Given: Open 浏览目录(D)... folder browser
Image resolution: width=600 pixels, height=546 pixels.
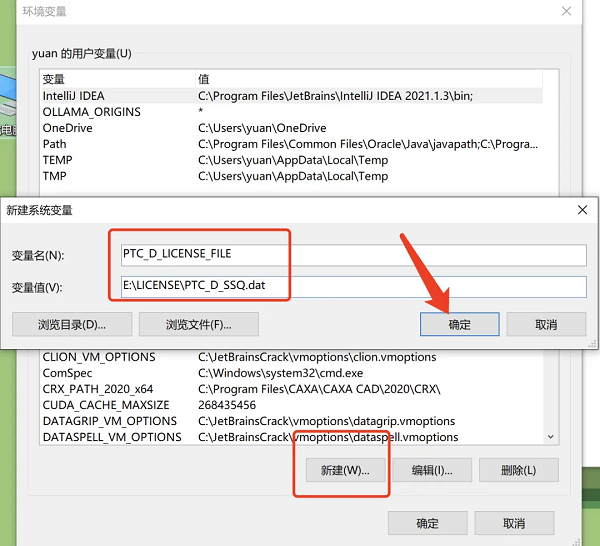Looking at the screenshot, I should [71, 324].
